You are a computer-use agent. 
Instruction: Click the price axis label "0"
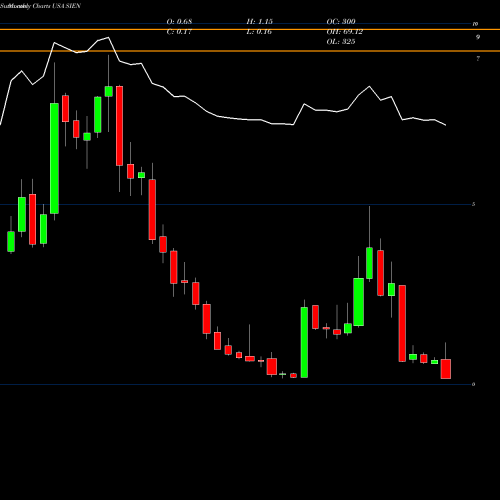pos(474,384)
